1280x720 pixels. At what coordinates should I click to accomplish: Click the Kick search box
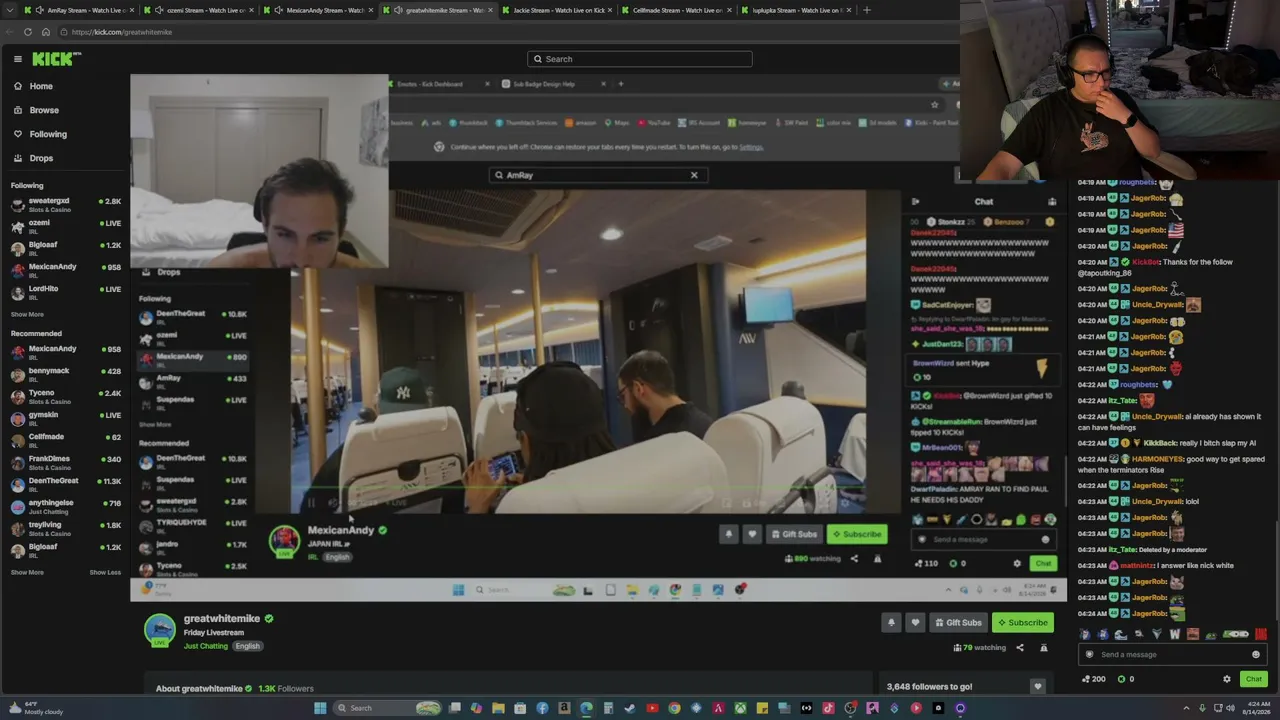click(x=640, y=59)
